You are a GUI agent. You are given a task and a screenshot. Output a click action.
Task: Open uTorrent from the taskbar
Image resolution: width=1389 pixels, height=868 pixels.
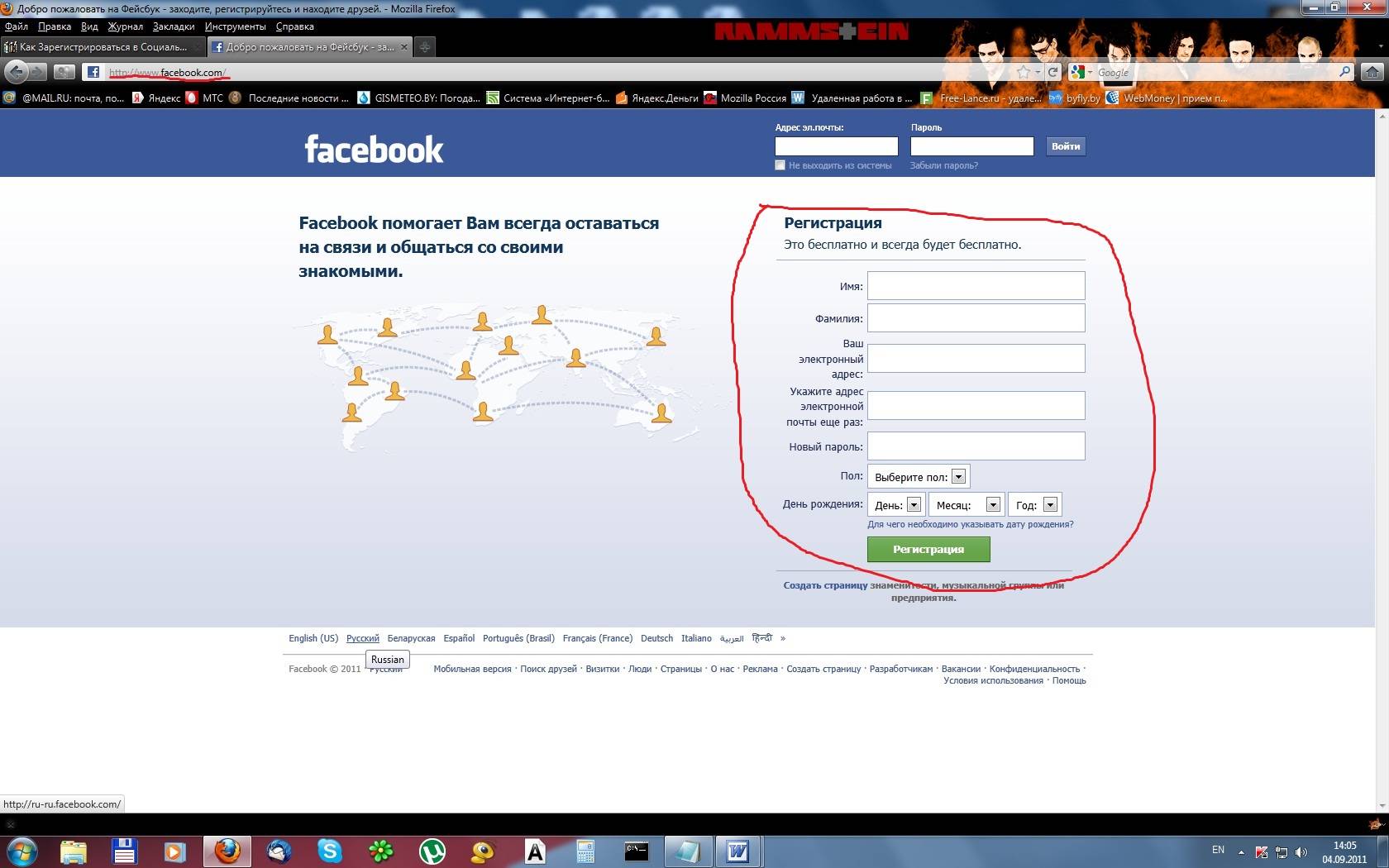click(432, 851)
